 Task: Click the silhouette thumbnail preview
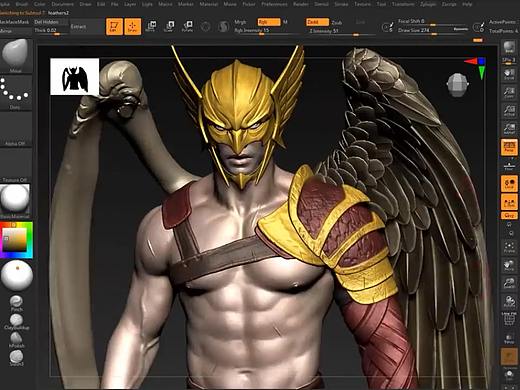click(x=75, y=77)
